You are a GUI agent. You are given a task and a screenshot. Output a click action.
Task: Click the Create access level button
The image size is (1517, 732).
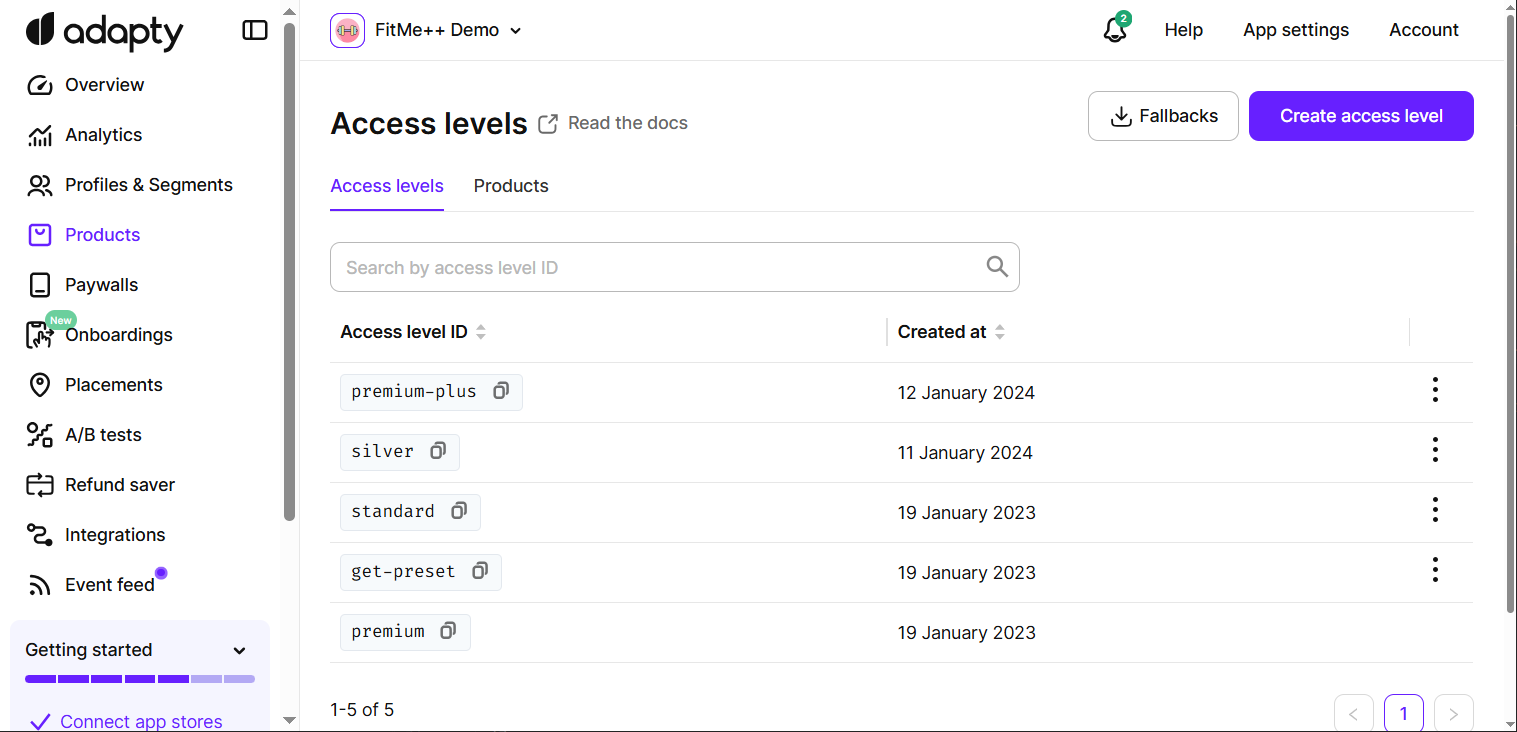1361,115
